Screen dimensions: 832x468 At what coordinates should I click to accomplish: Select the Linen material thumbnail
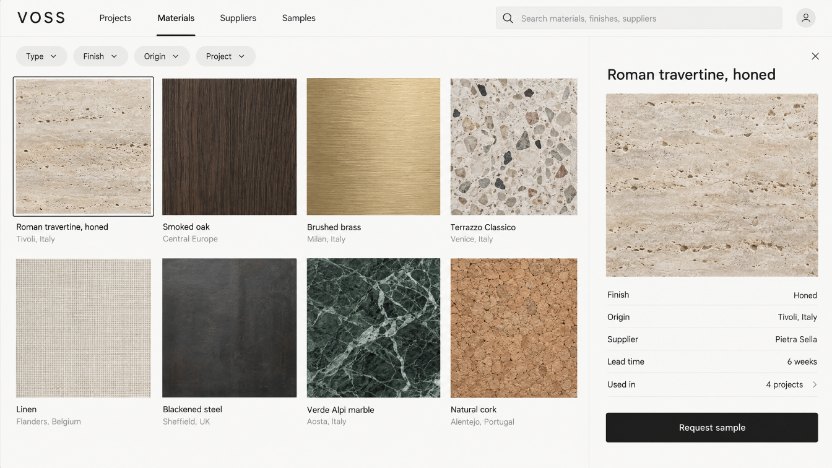(x=83, y=328)
